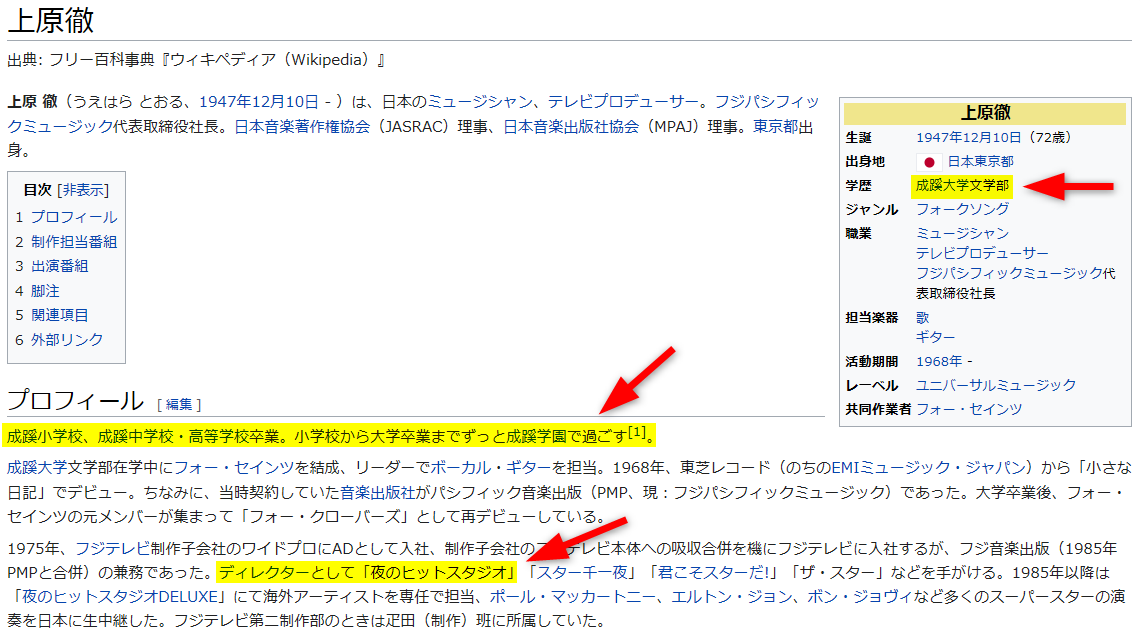Go to 出演番組 in the table of contents
This screenshot has height=634, width=1146.
(59, 266)
